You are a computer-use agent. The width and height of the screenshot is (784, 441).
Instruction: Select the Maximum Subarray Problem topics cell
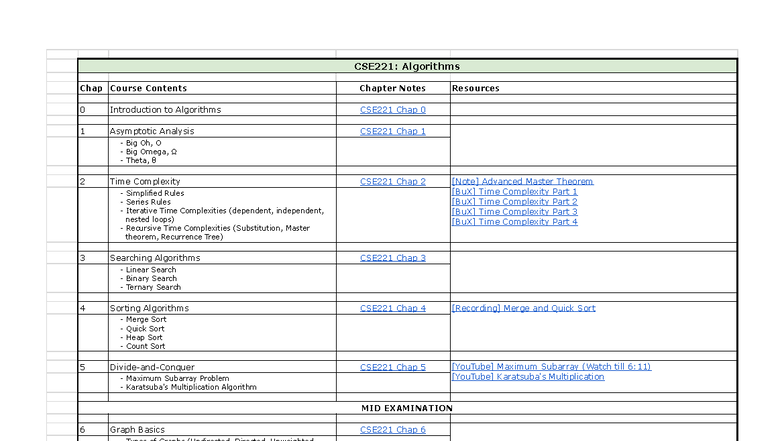click(x=222, y=382)
